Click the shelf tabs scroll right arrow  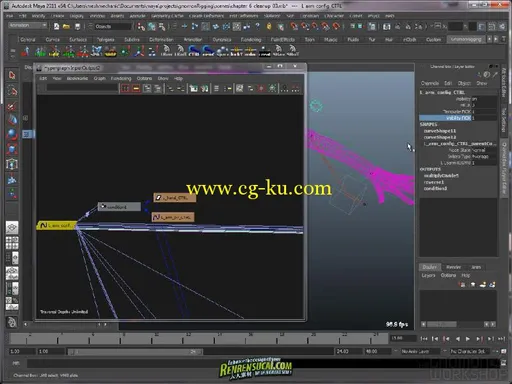click(496, 39)
